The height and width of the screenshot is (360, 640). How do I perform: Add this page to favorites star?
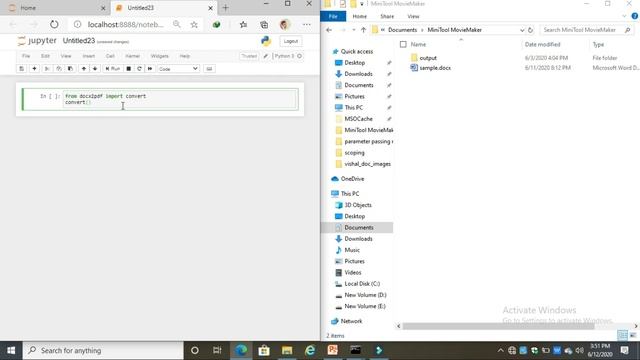pos(194,24)
